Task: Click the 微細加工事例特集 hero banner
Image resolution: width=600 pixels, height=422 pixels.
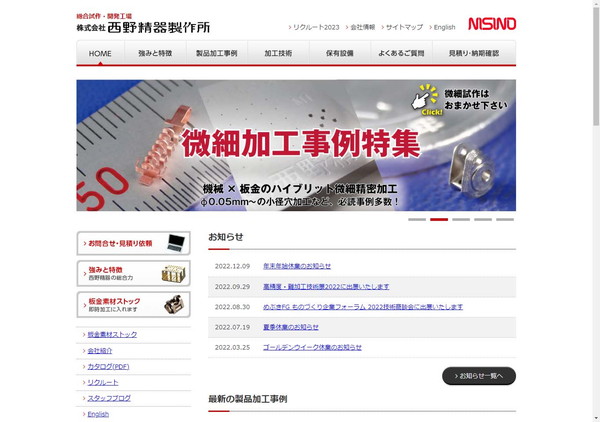Action: [296, 145]
